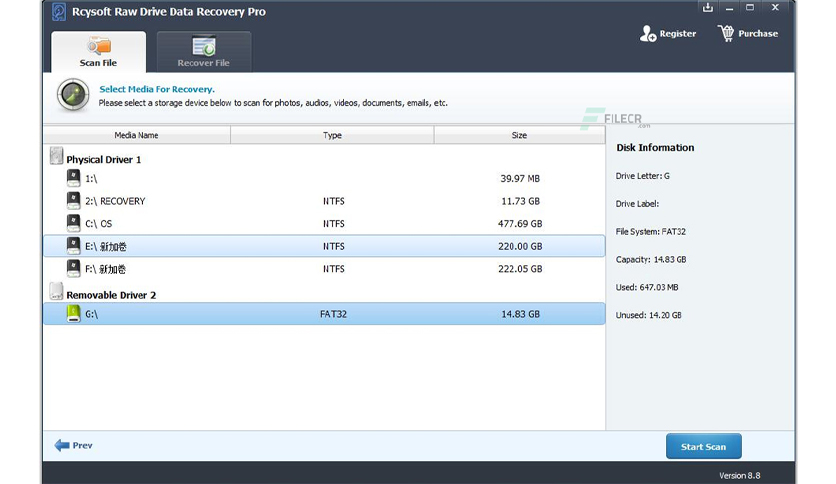This screenshot has height=484, width=836.
Task: Click the Prev back arrow icon
Action: tap(62, 445)
